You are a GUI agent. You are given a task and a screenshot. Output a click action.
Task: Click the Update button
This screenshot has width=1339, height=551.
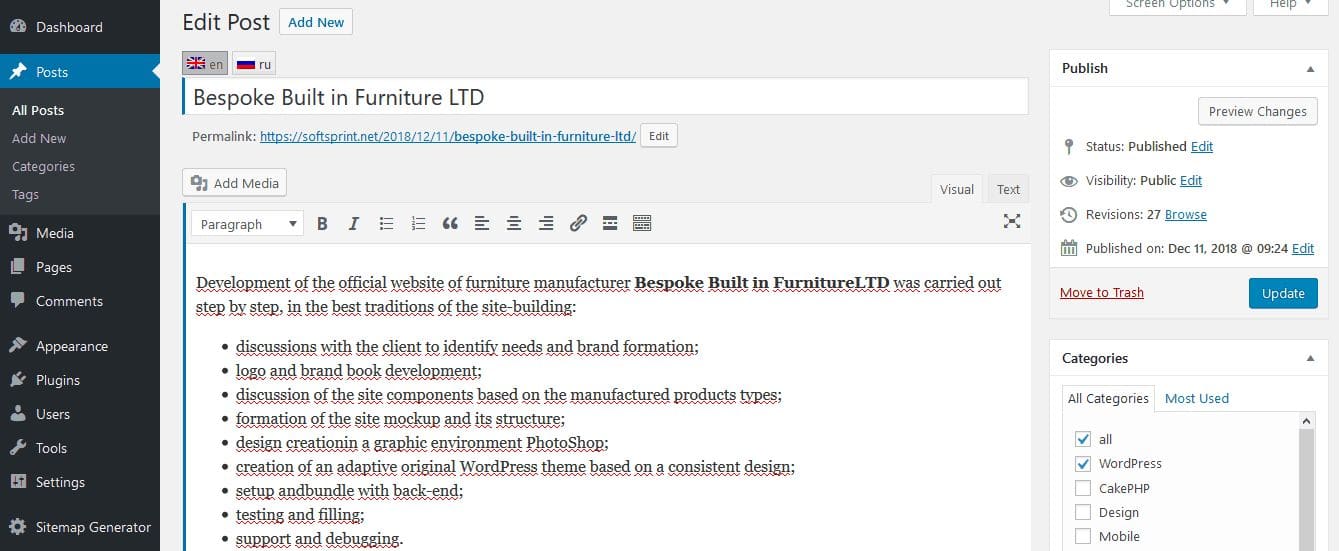tap(1283, 293)
